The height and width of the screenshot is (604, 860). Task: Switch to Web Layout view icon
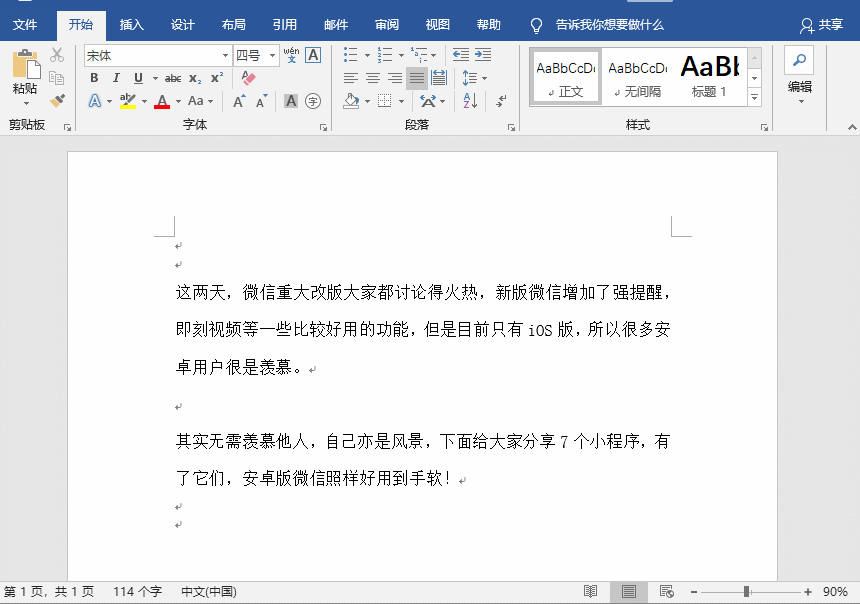(666, 591)
